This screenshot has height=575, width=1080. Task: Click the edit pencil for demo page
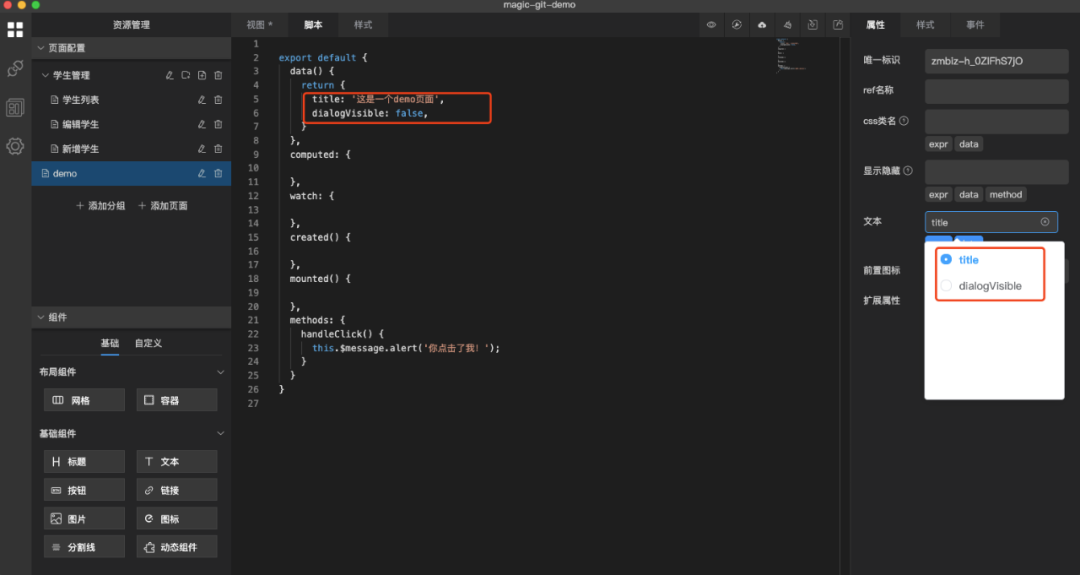(202, 174)
